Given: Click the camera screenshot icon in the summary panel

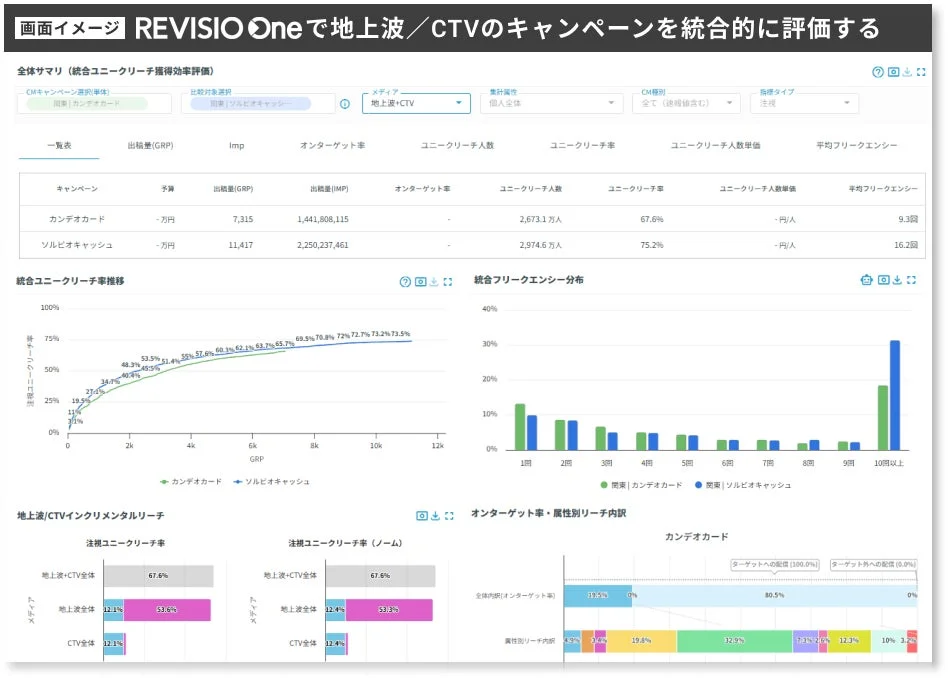Looking at the screenshot, I should pyautogui.click(x=894, y=72).
